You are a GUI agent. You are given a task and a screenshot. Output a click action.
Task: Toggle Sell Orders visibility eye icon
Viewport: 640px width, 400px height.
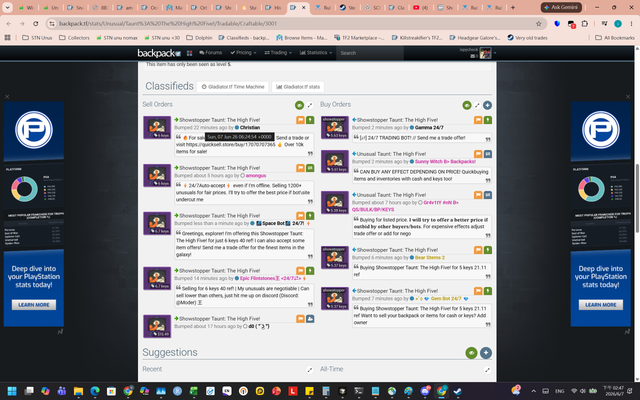(x=299, y=105)
